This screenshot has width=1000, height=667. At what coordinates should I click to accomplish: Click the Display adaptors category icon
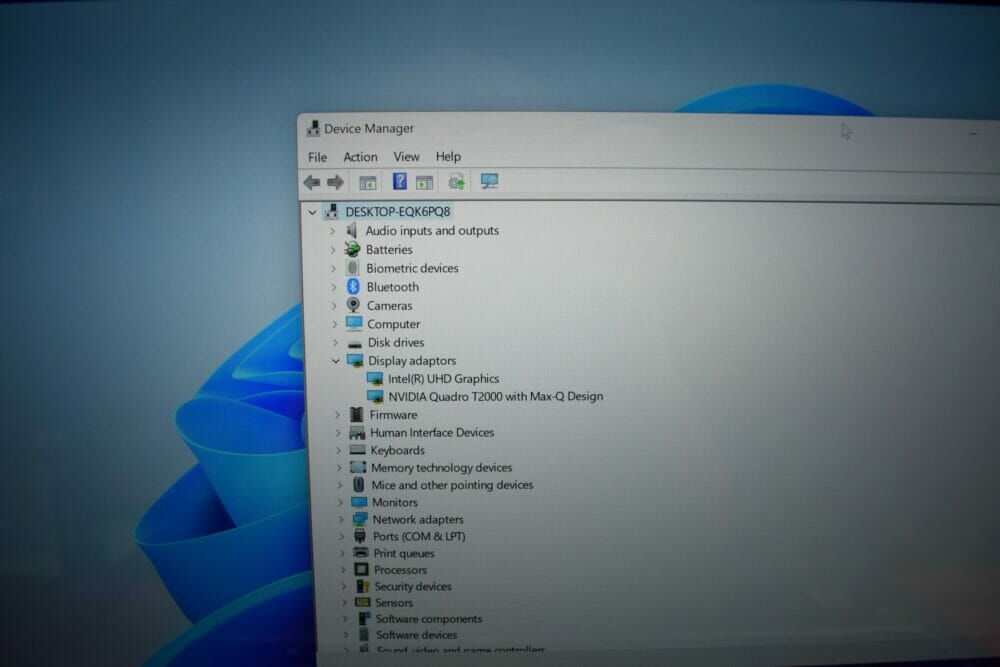[x=355, y=360]
